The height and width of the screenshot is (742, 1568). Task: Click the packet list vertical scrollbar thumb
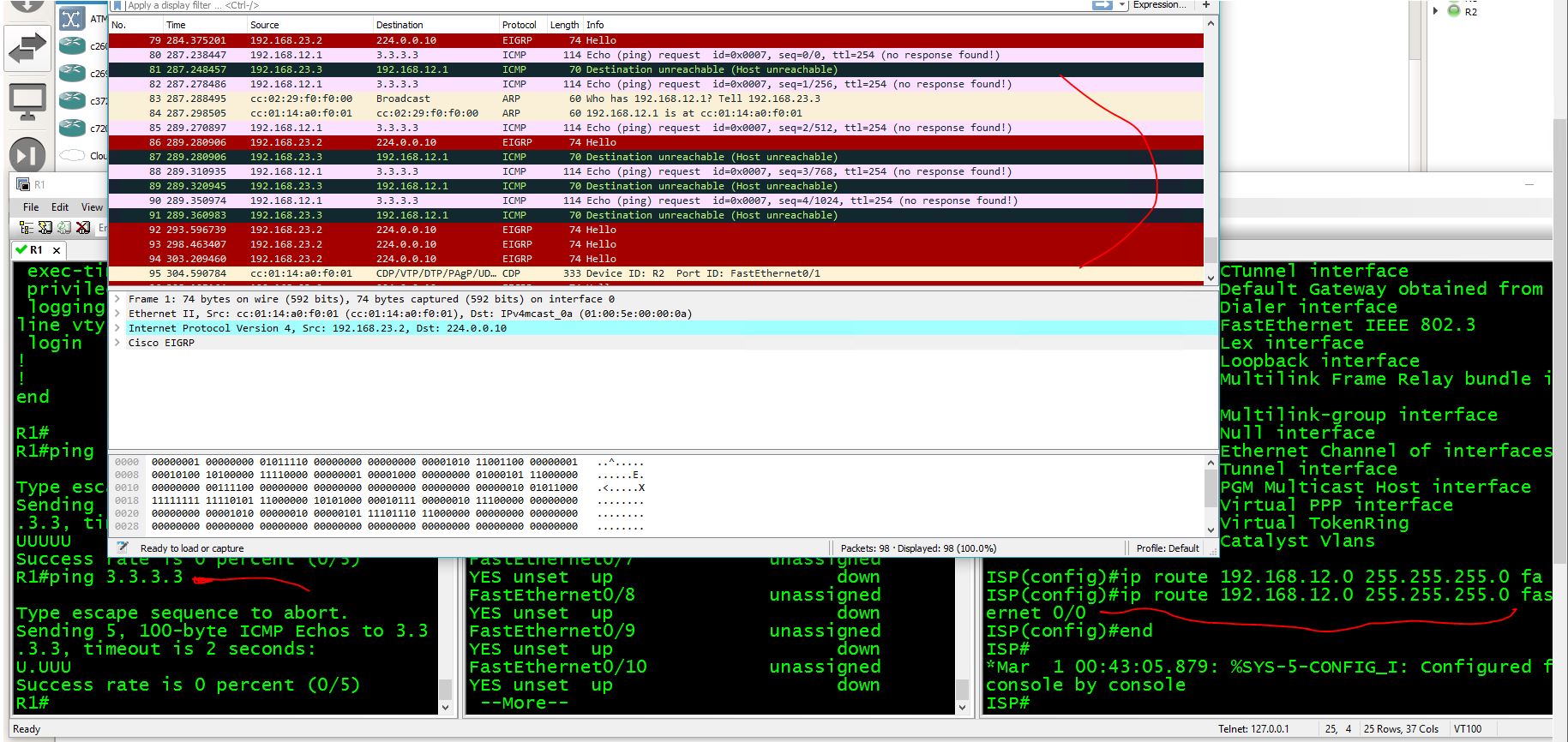(x=1211, y=249)
